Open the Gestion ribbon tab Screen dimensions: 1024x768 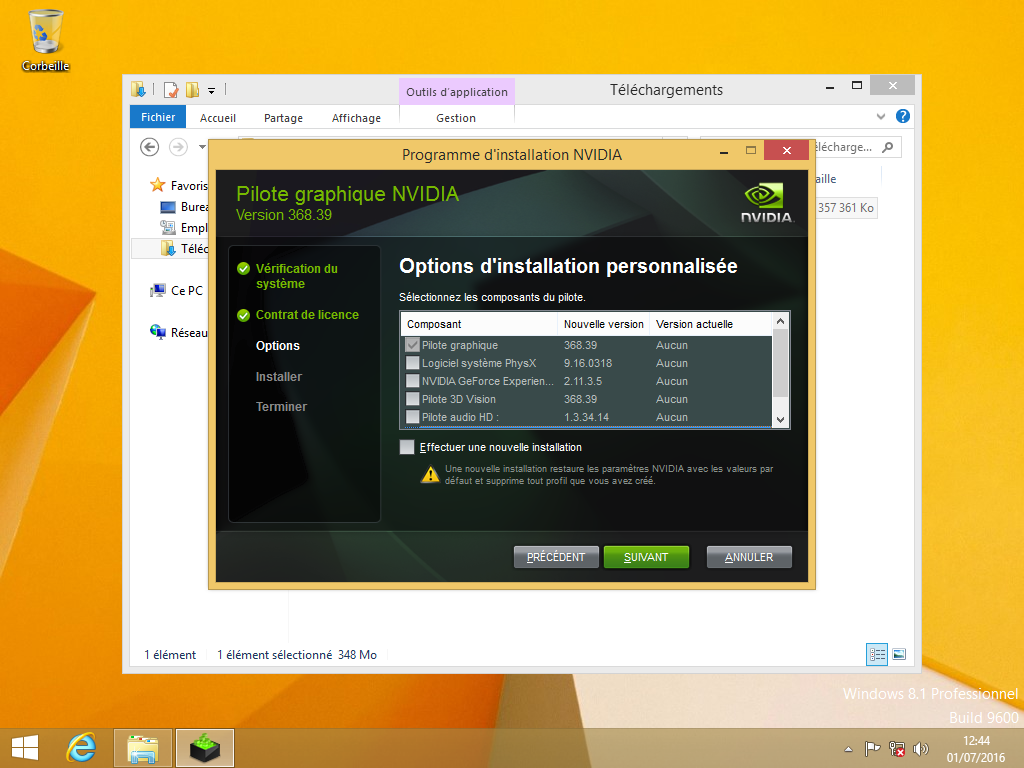pyautogui.click(x=456, y=118)
